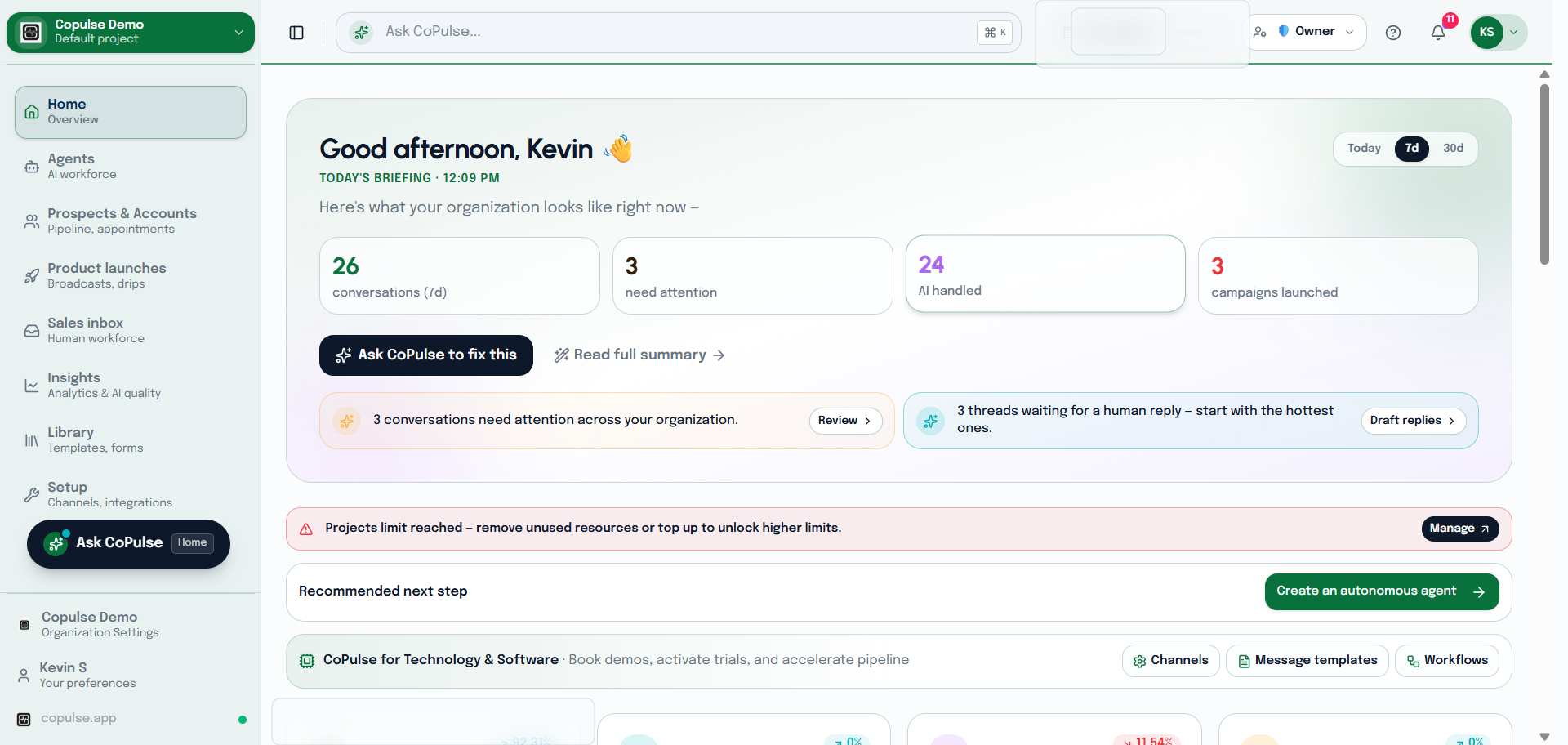Click the Product launches rocket icon
1568x745 pixels.
coord(32,276)
